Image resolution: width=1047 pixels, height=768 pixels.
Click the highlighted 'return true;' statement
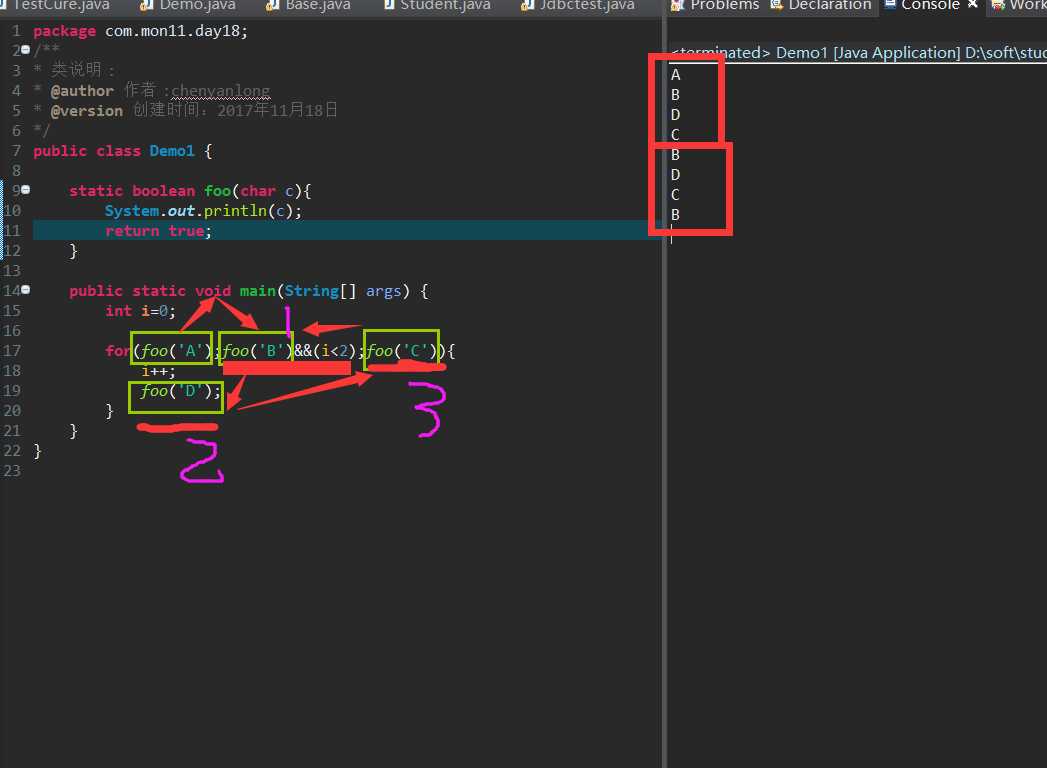(158, 231)
